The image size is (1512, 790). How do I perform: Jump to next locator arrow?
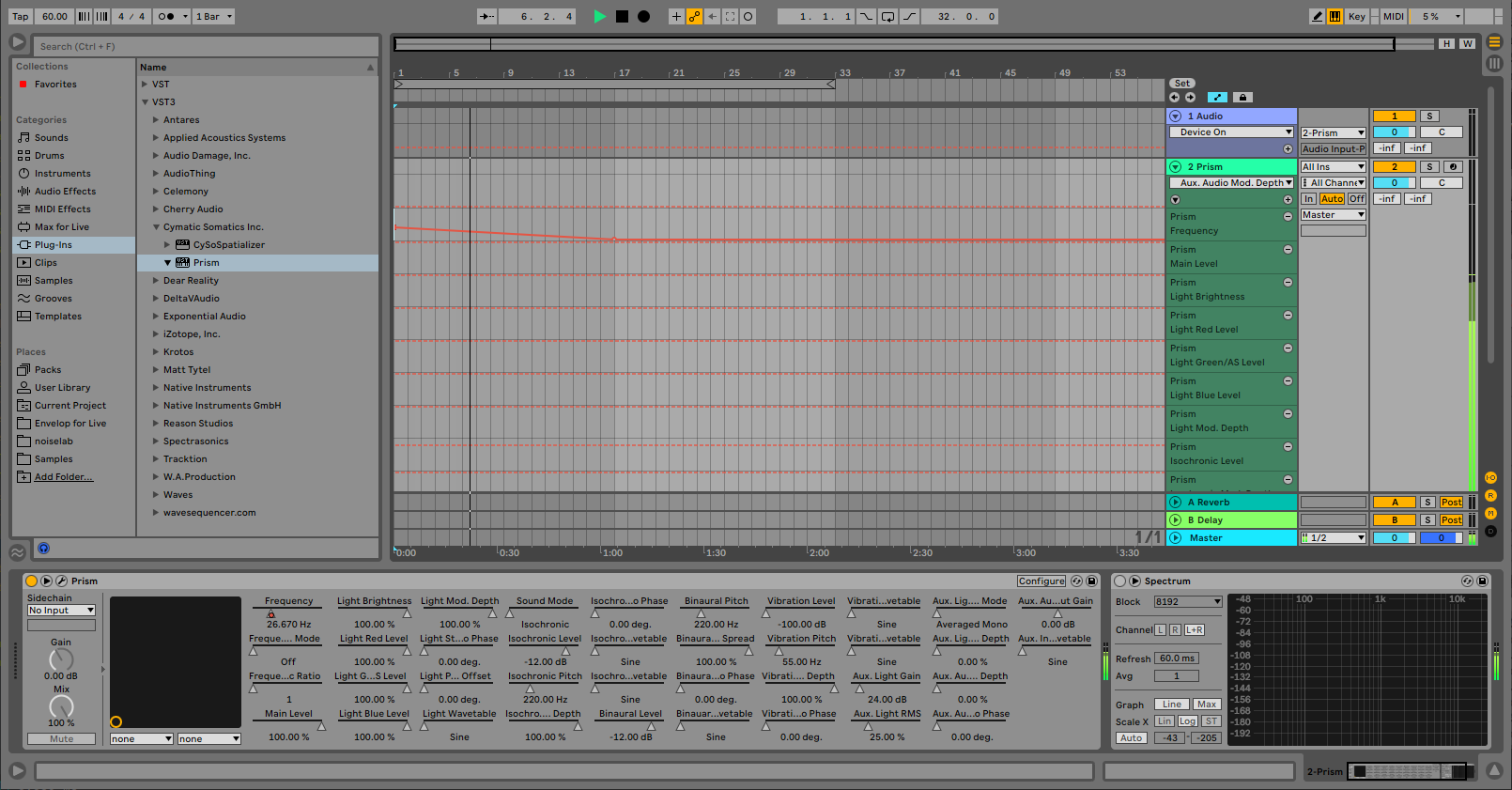tap(1190, 97)
